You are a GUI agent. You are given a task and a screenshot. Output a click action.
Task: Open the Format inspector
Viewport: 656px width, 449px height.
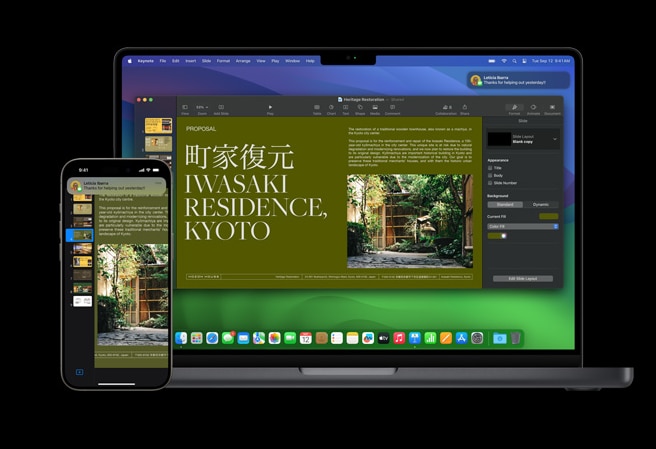pyautogui.click(x=515, y=109)
